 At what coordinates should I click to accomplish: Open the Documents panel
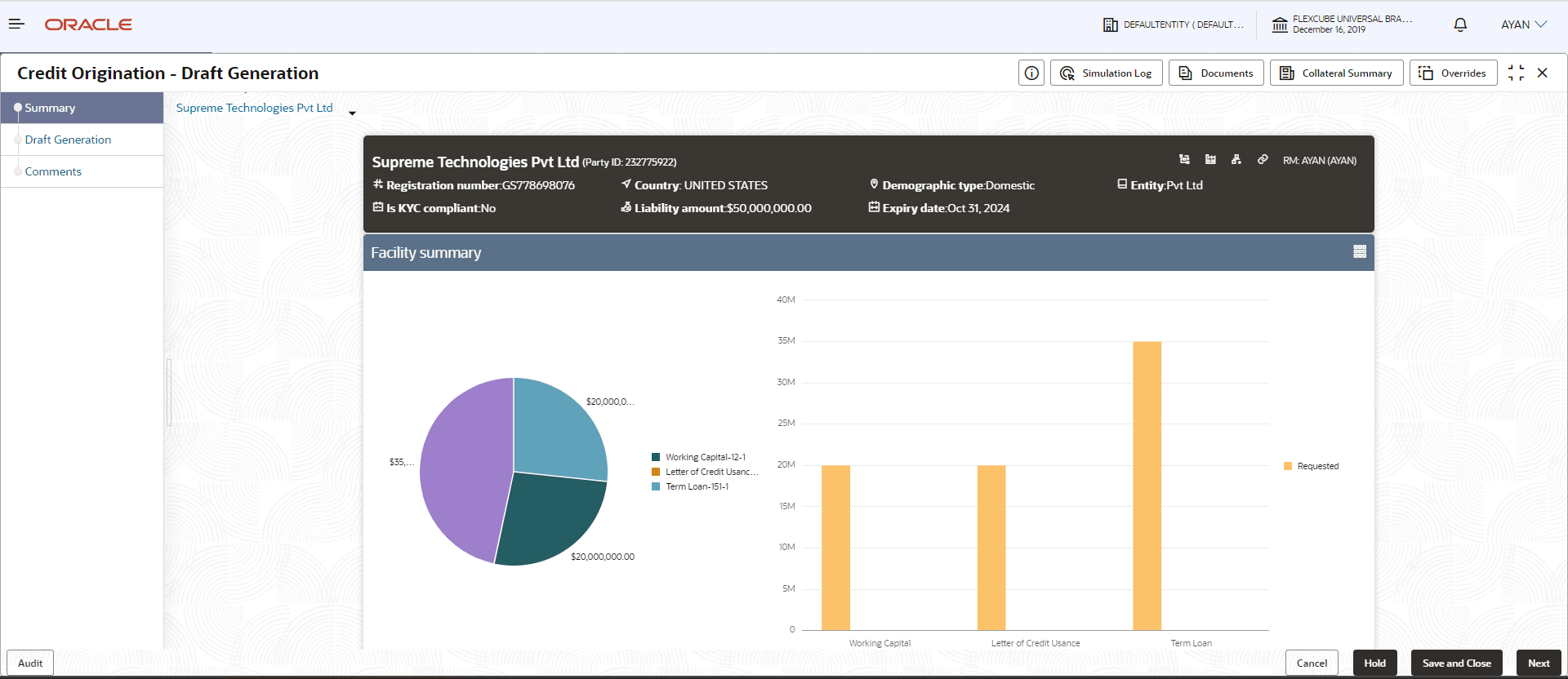[1216, 73]
